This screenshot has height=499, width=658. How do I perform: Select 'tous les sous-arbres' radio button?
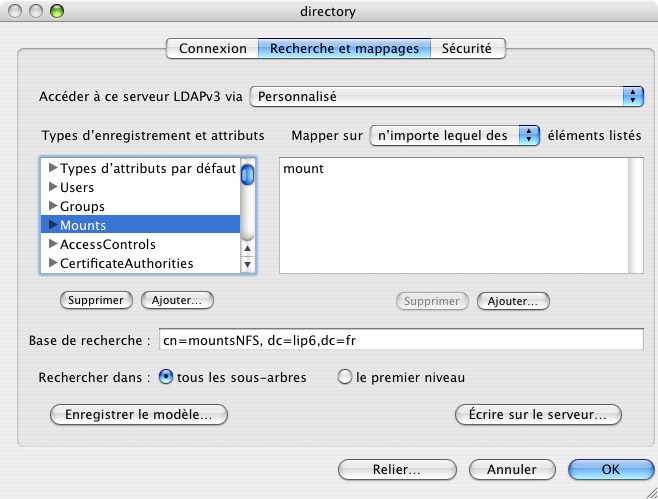pyautogui.click(x=166, y=377)
